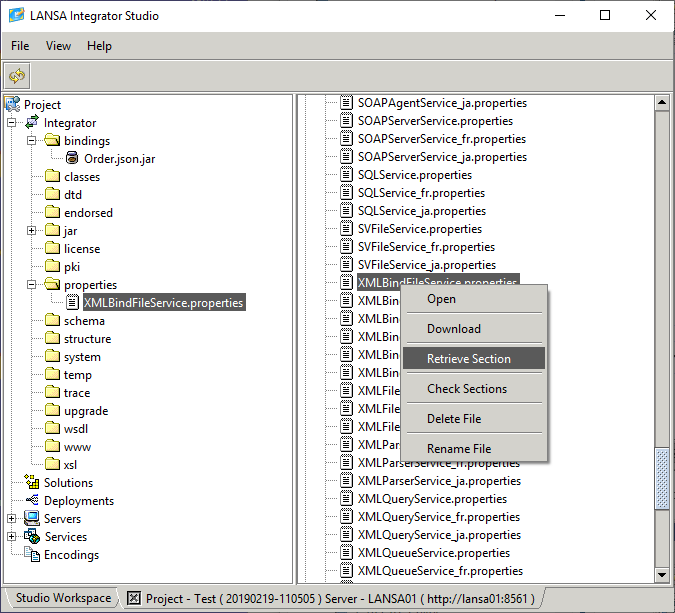Screen dimensions: 675x613
Task: Select XMLBindFileService.properties in the project tree
Action: (x=164, y=303)
